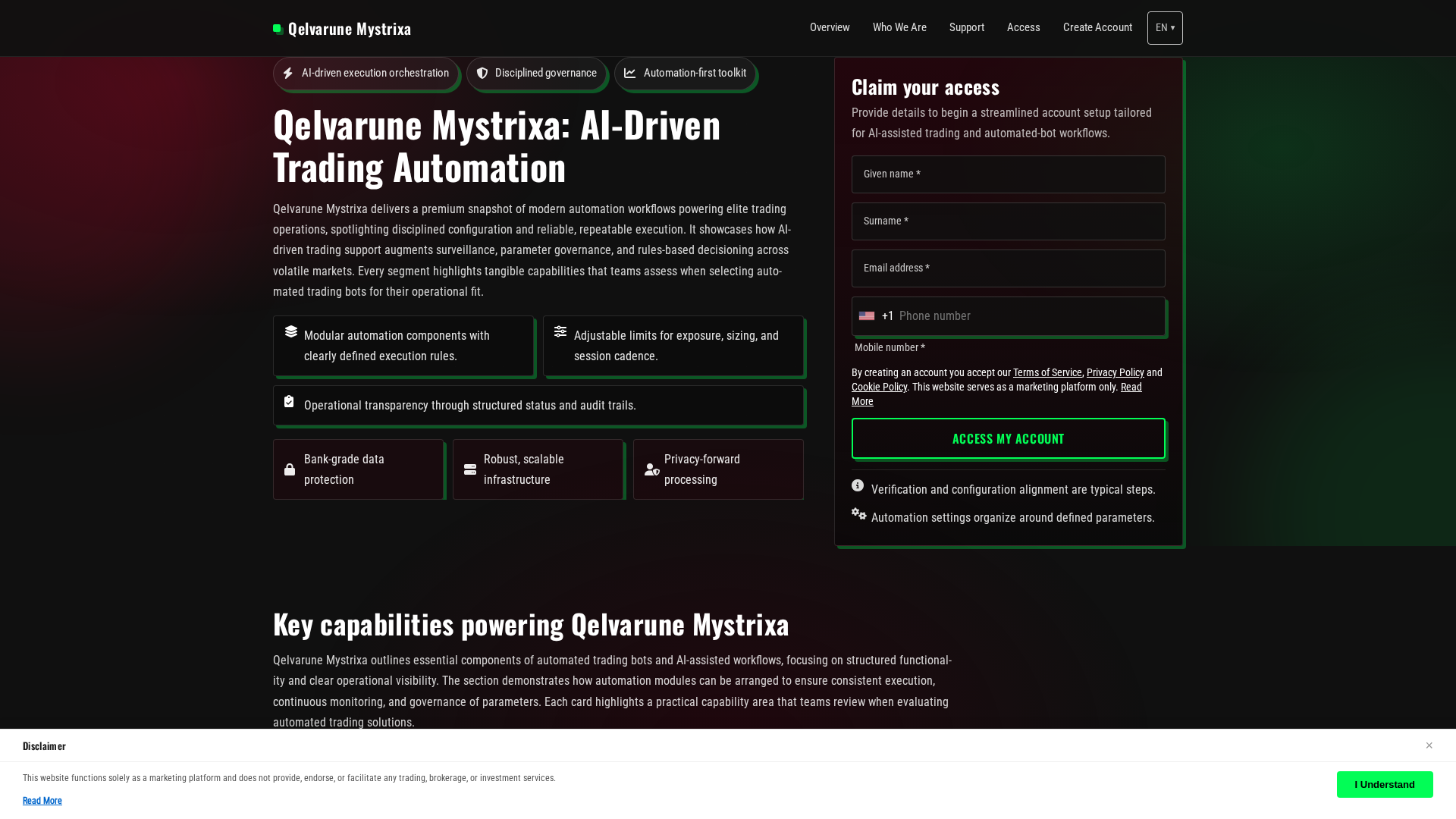Image resolution: width=1456 pixels, height=819 pixels.
Task: Click the ACCESS MY ACCOUNT button
Action: 1009,438
